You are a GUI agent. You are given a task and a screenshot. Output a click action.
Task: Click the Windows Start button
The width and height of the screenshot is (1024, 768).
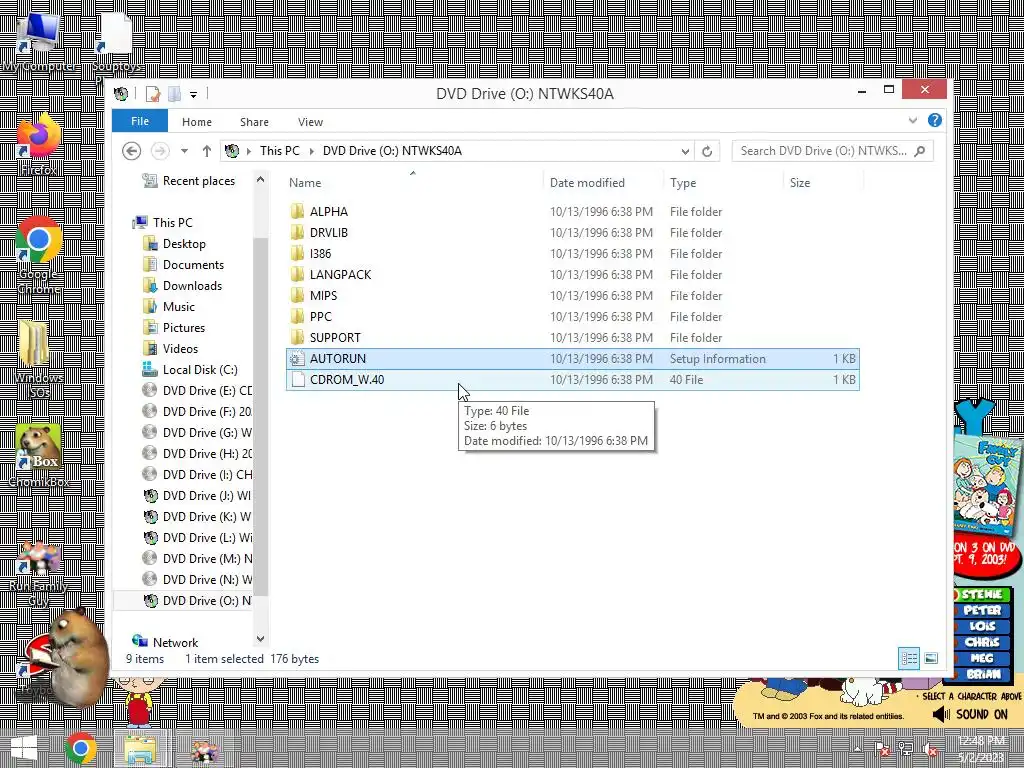point(24,748)
